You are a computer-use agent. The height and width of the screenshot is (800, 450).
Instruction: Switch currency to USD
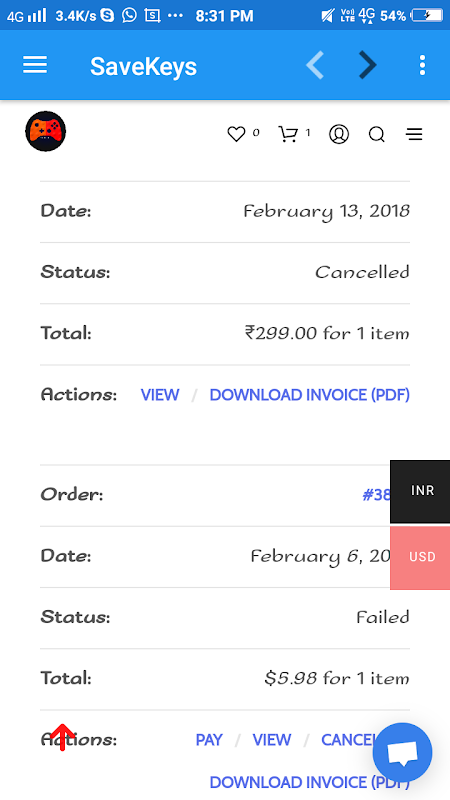(422, 557)
